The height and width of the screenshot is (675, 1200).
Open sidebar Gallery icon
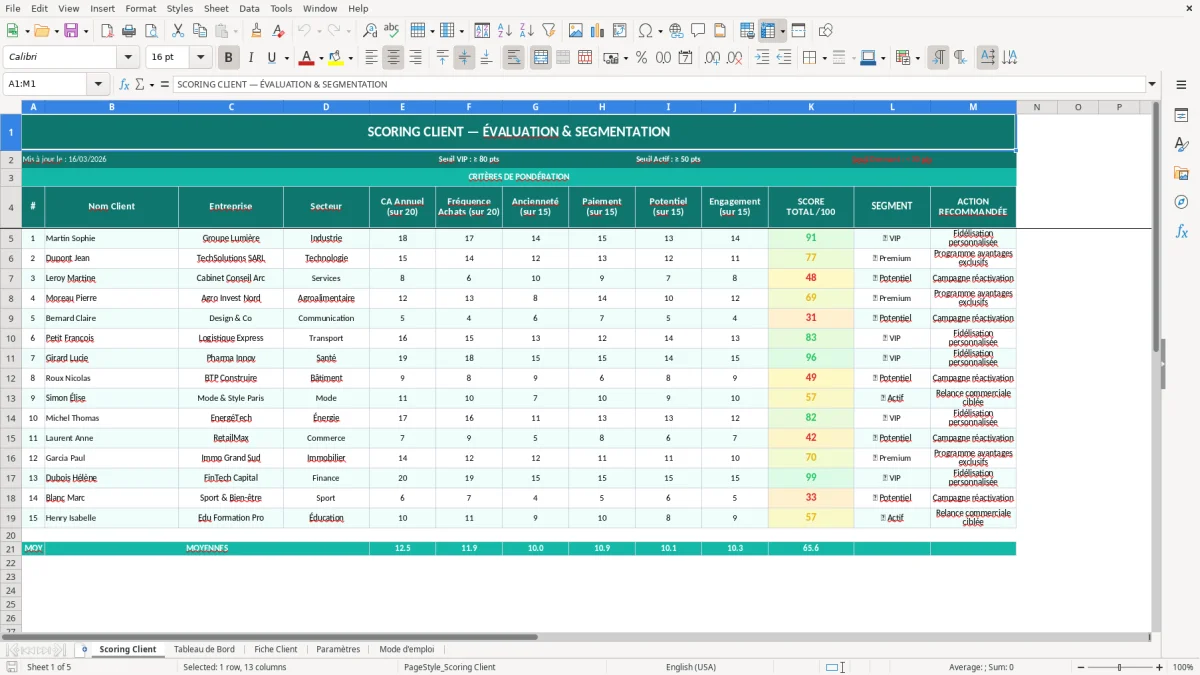[1181, 173]
